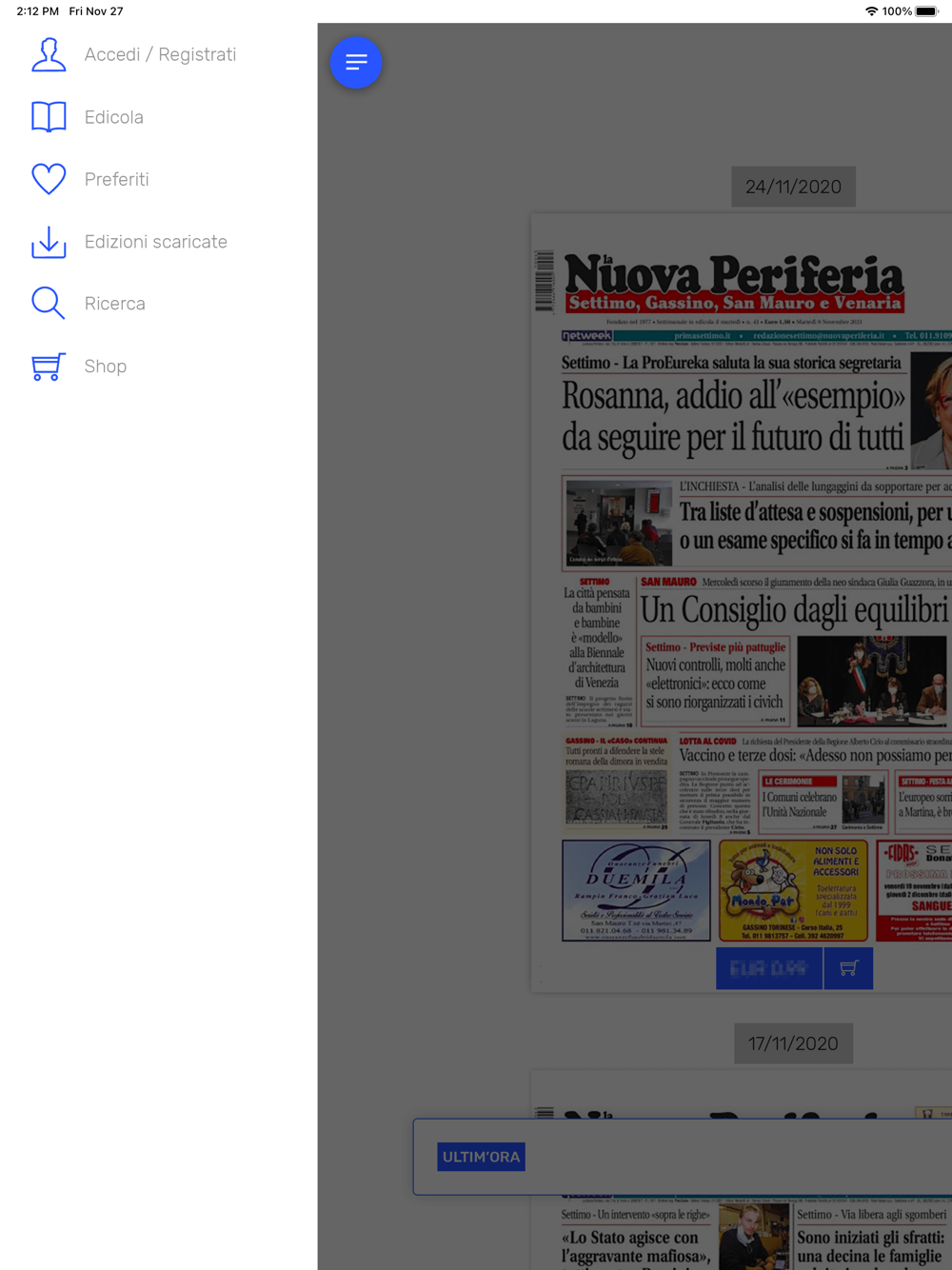Screen dimensions: 952x1270
Task: Click the 17/11/2020 date label
Action: tap(793, 1043)
